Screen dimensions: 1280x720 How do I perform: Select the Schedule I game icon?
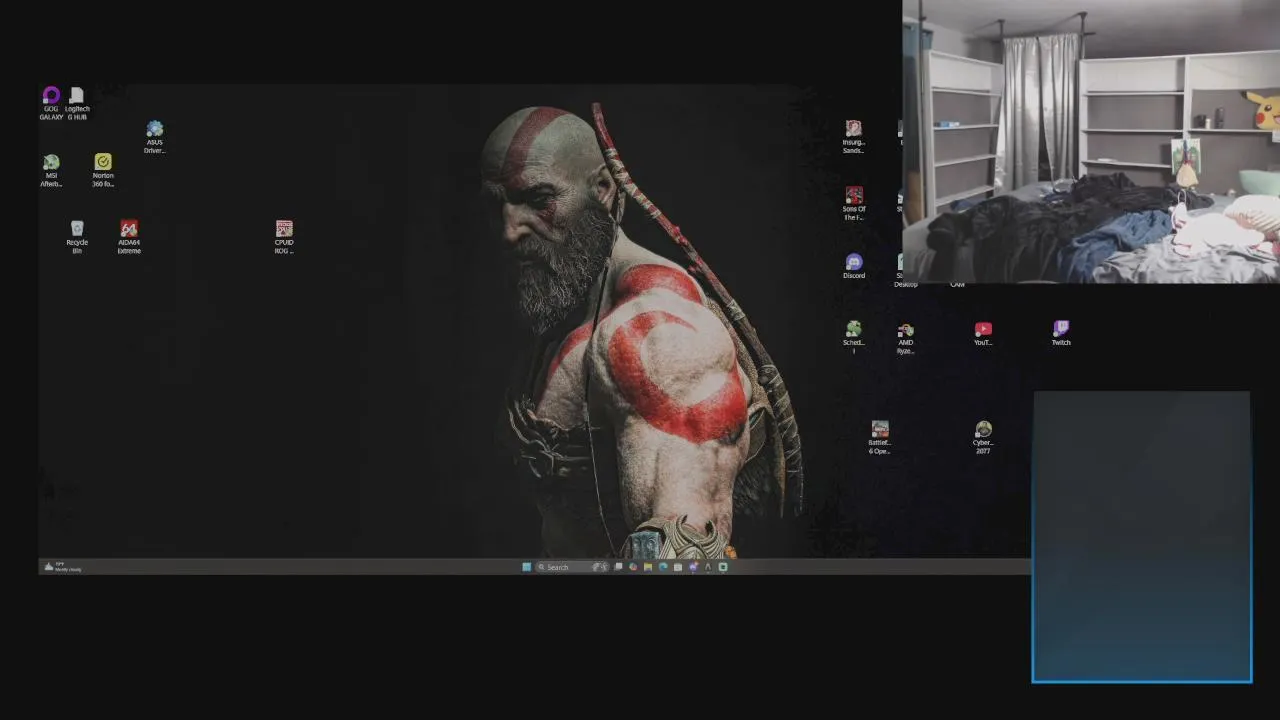point(853,337)
